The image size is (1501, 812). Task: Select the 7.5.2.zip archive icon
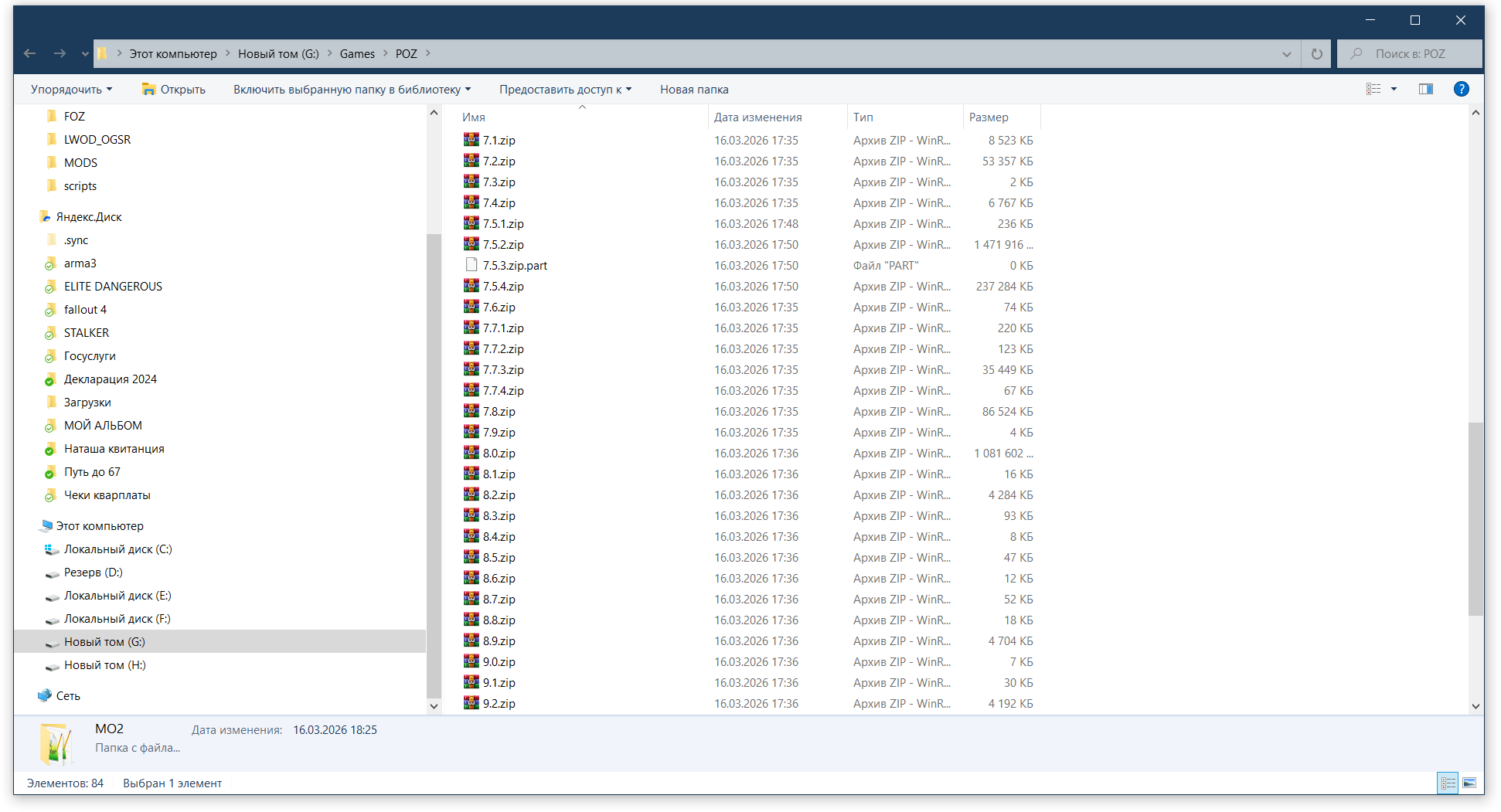tap(471, 244)
